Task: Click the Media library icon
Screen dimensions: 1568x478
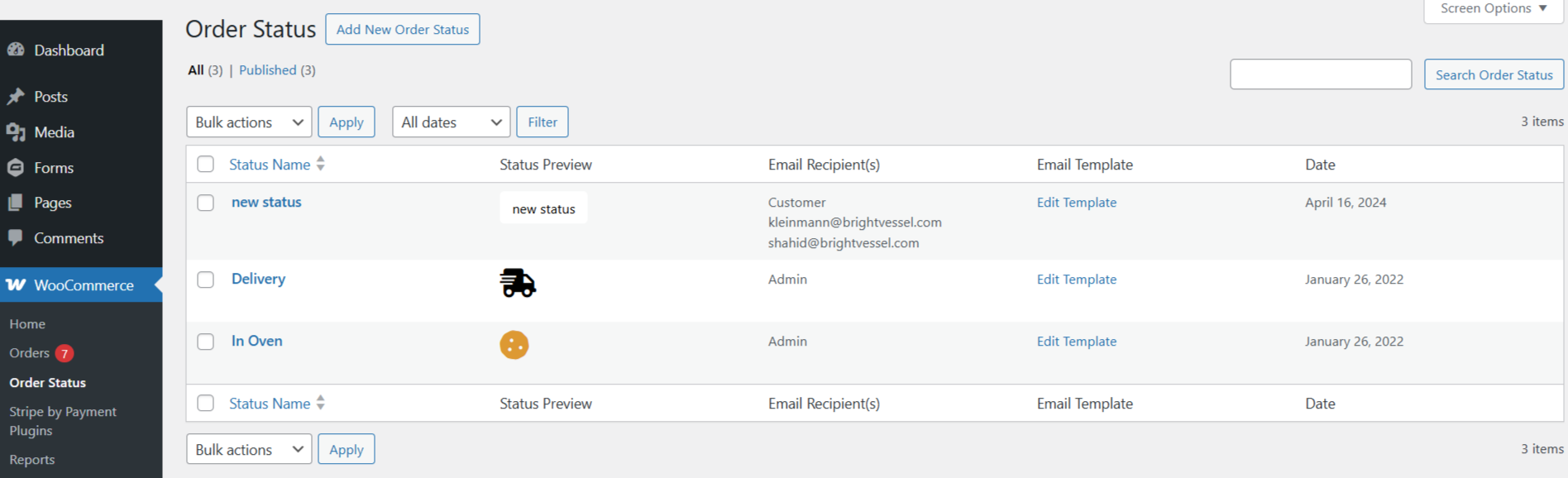Action: tap(16, 132)
